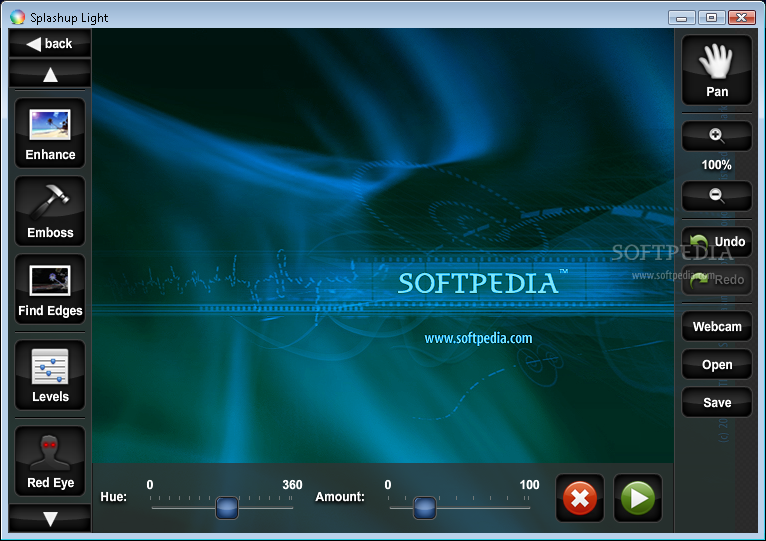Click the Redo button
766x541 pixels.
pyautogui.click(x=717, y=280)
